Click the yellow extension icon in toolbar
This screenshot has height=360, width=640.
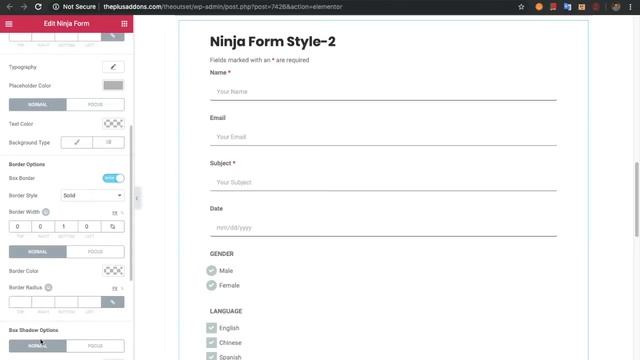click(x=582, y=7)
